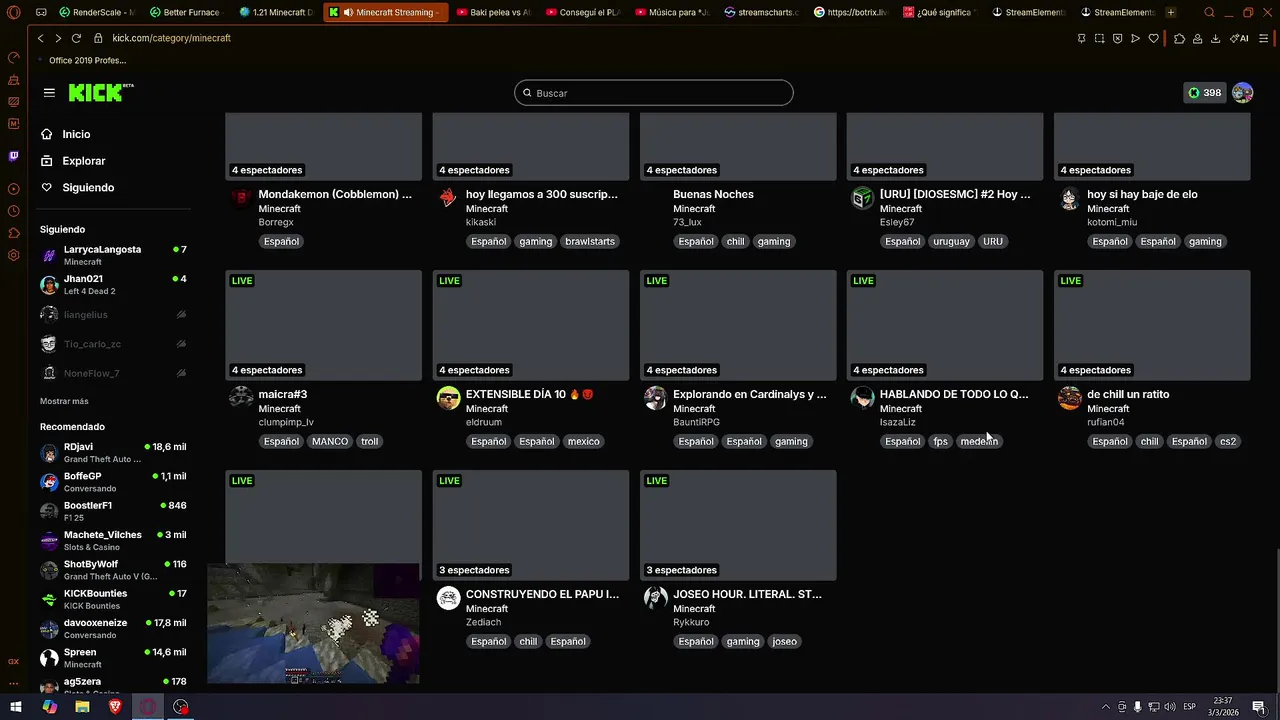Open the Kick hamburger sidebar menu
The image size is (1280, 720).
[49, 93]
